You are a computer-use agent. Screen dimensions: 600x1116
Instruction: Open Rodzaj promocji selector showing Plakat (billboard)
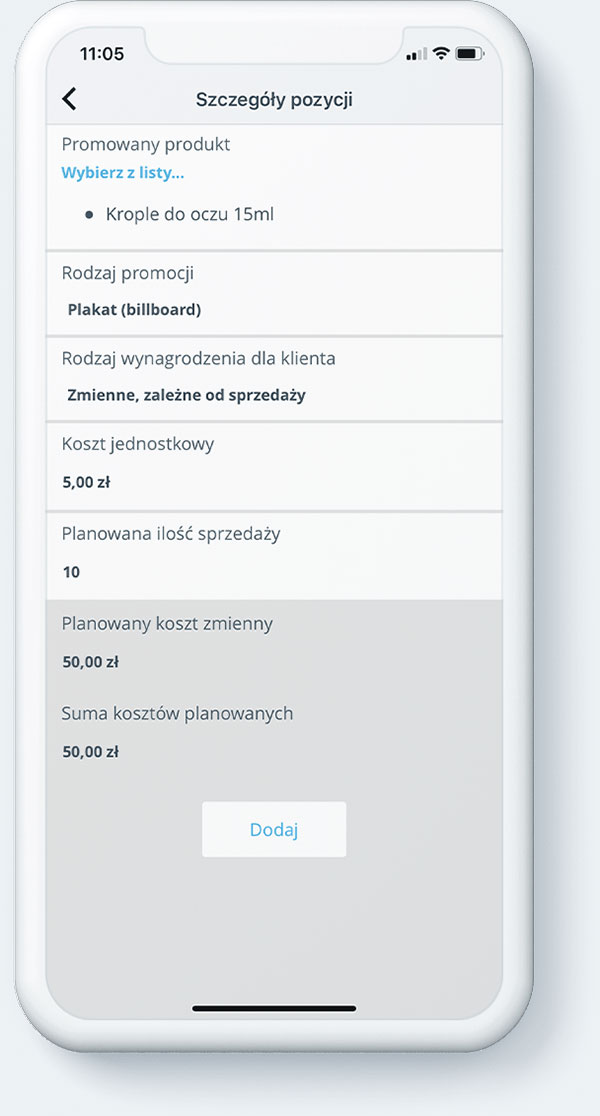click(274, 293)
